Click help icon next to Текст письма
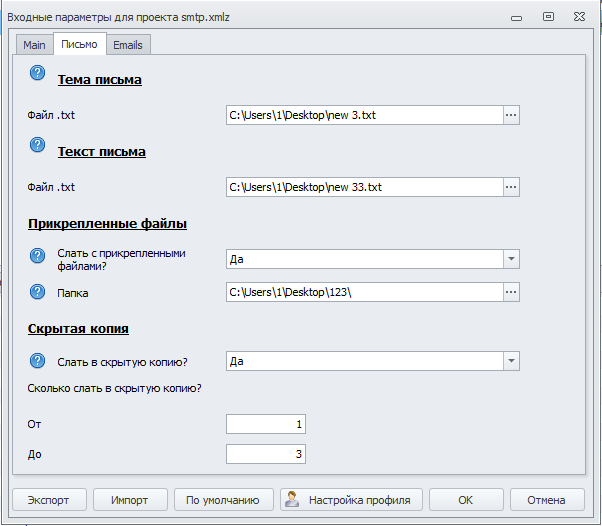 pos(38,144)
